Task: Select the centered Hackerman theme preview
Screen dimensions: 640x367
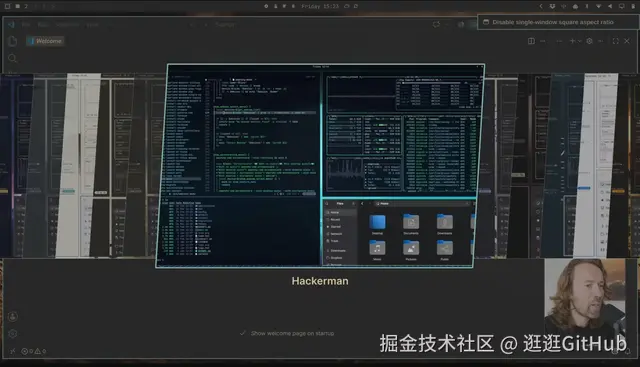Action: point(320,166)
